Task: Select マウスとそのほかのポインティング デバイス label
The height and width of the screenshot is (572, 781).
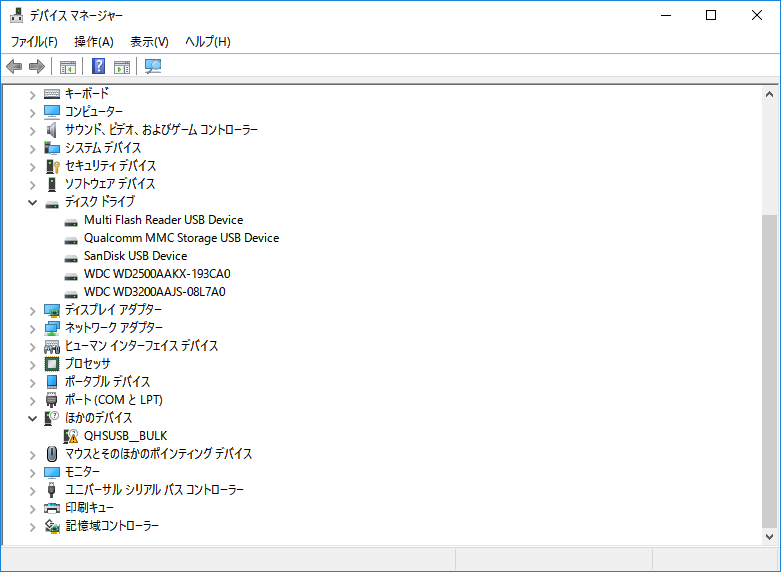Action: pyautogui.click(x=158, y=454)
